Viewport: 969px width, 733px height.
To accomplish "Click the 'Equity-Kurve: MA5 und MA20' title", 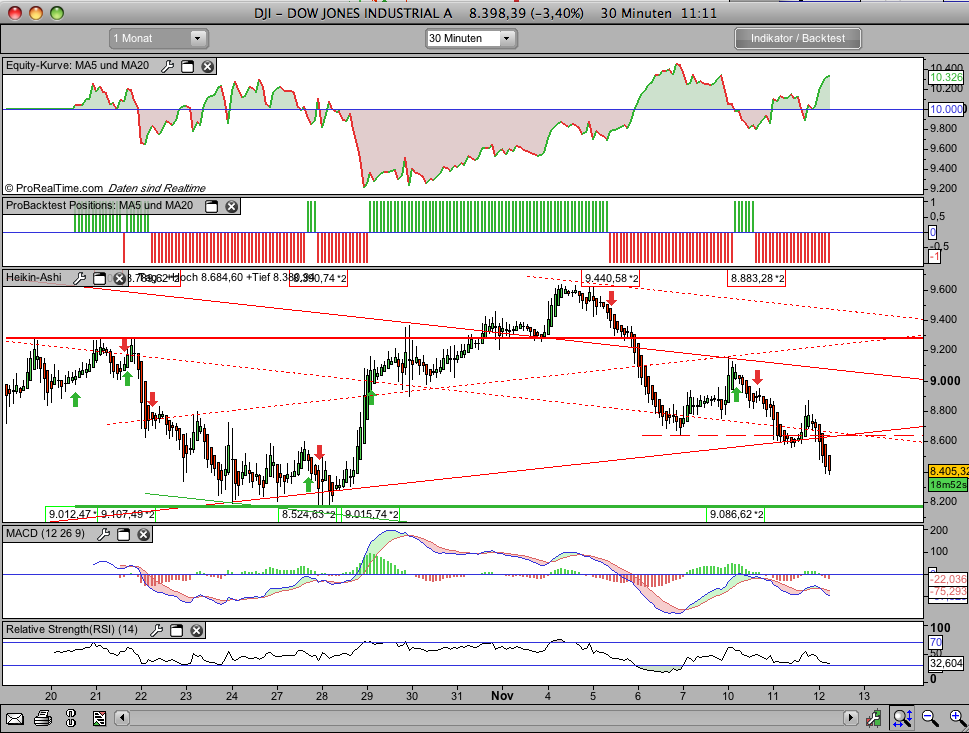I will (x=77, y=66).
